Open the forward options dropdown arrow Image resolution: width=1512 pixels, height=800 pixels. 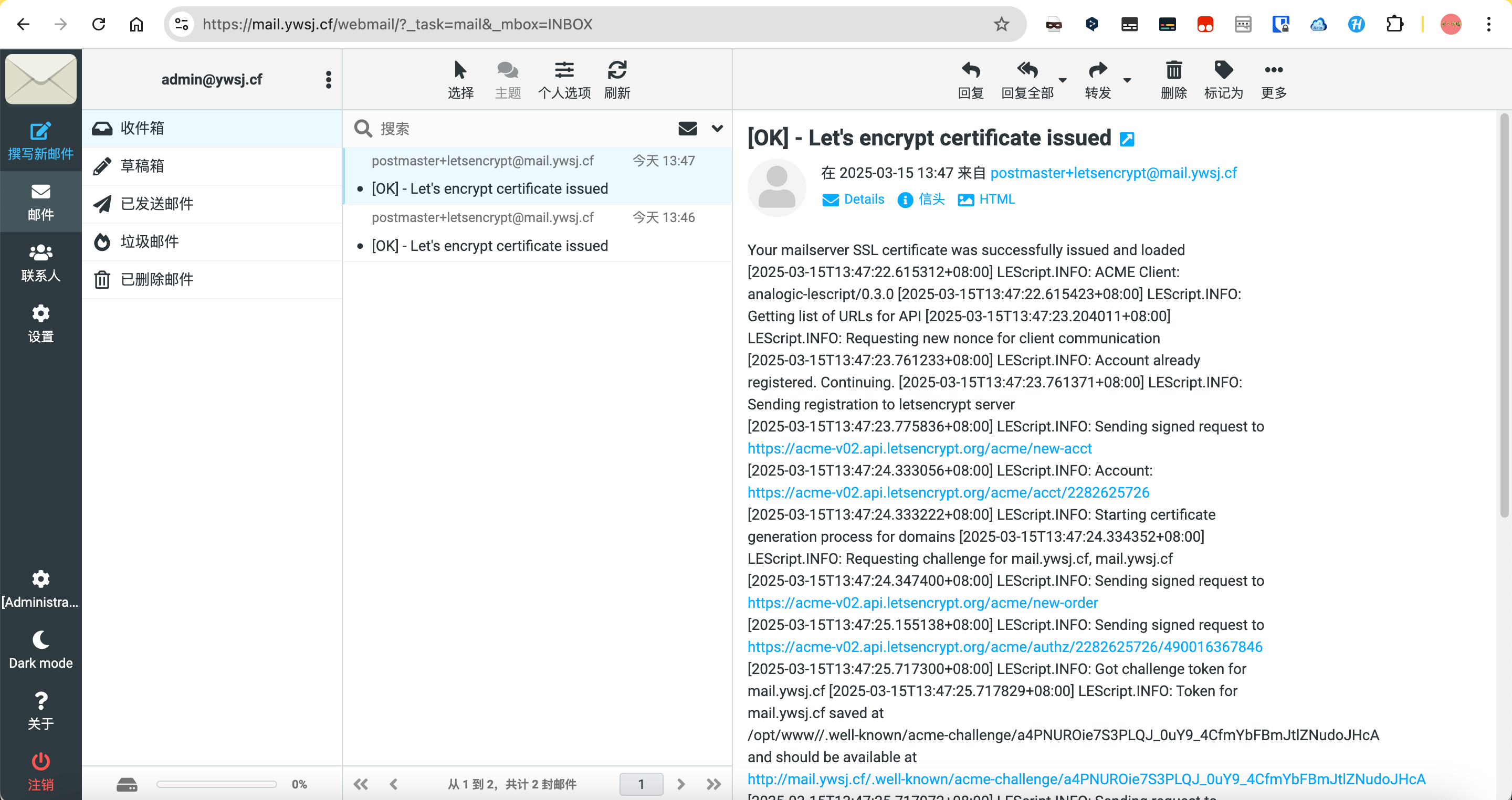(x=1126, y=80)
